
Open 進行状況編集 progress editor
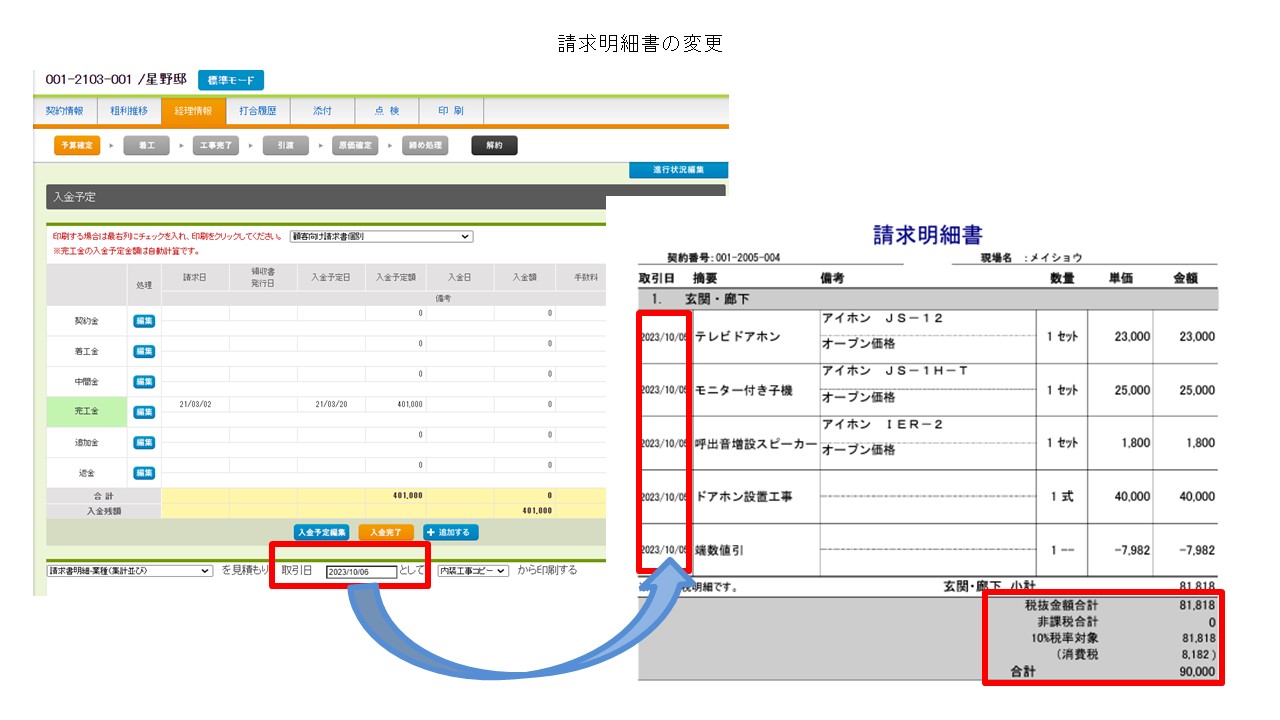click(678, 171)
